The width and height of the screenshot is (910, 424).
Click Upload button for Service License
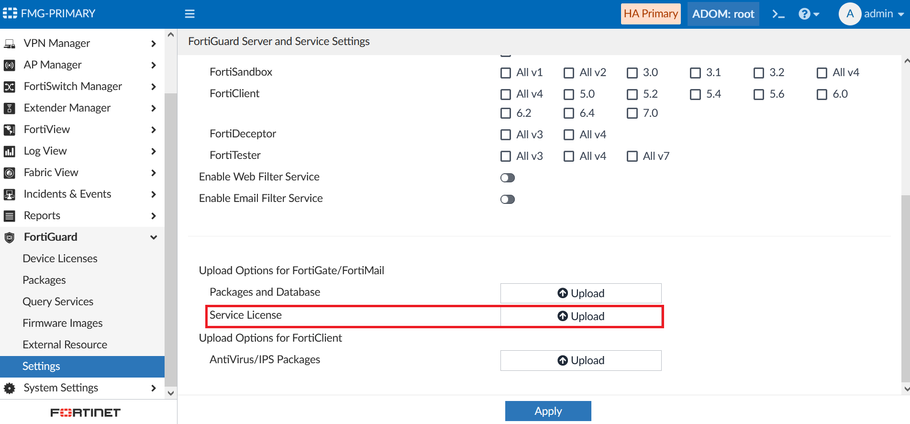(581, 316)
